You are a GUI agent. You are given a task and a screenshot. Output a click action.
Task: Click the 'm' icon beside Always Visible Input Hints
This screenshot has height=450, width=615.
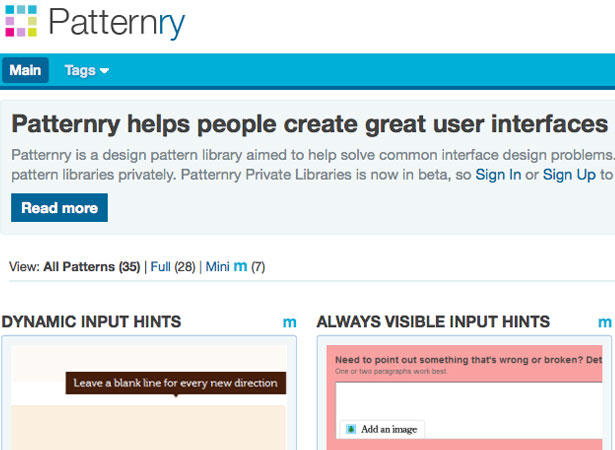[604, 322]
